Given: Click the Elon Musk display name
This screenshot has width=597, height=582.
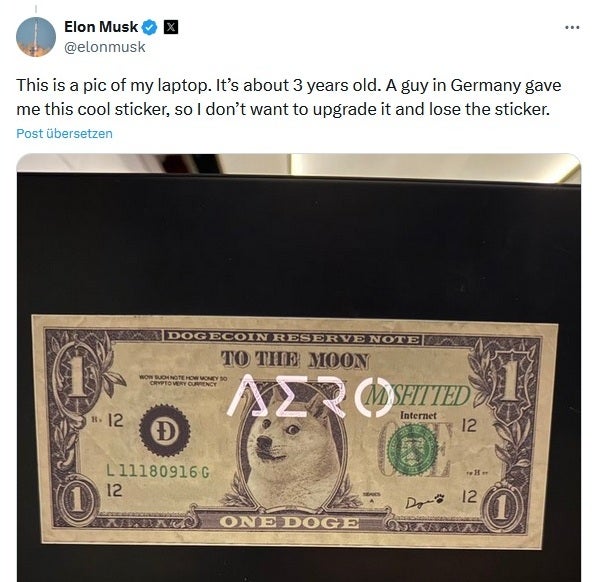Looking at the screenshot, I should (101, 27).
